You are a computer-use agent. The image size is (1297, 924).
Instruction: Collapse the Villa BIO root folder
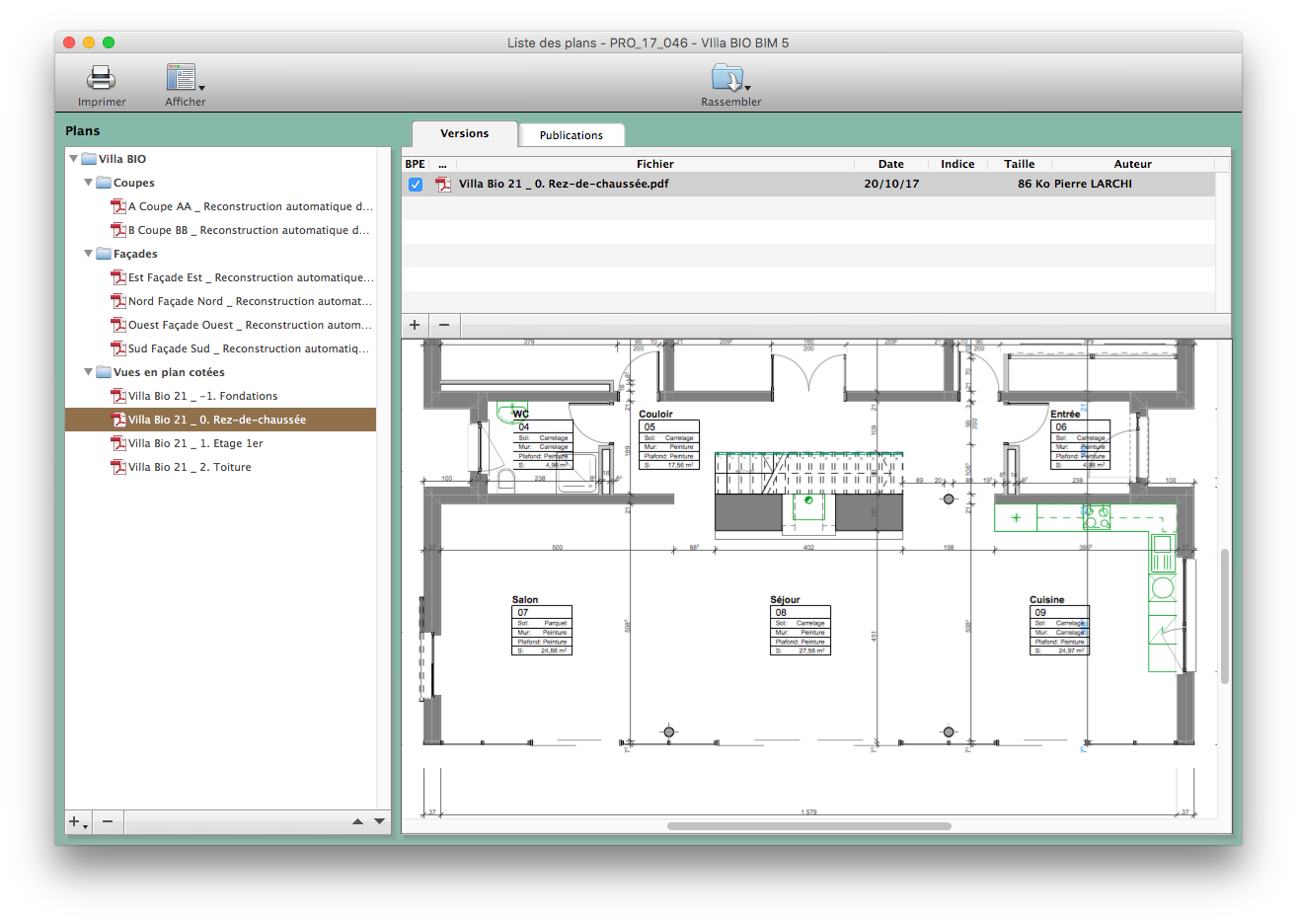[x=73, y=159]
